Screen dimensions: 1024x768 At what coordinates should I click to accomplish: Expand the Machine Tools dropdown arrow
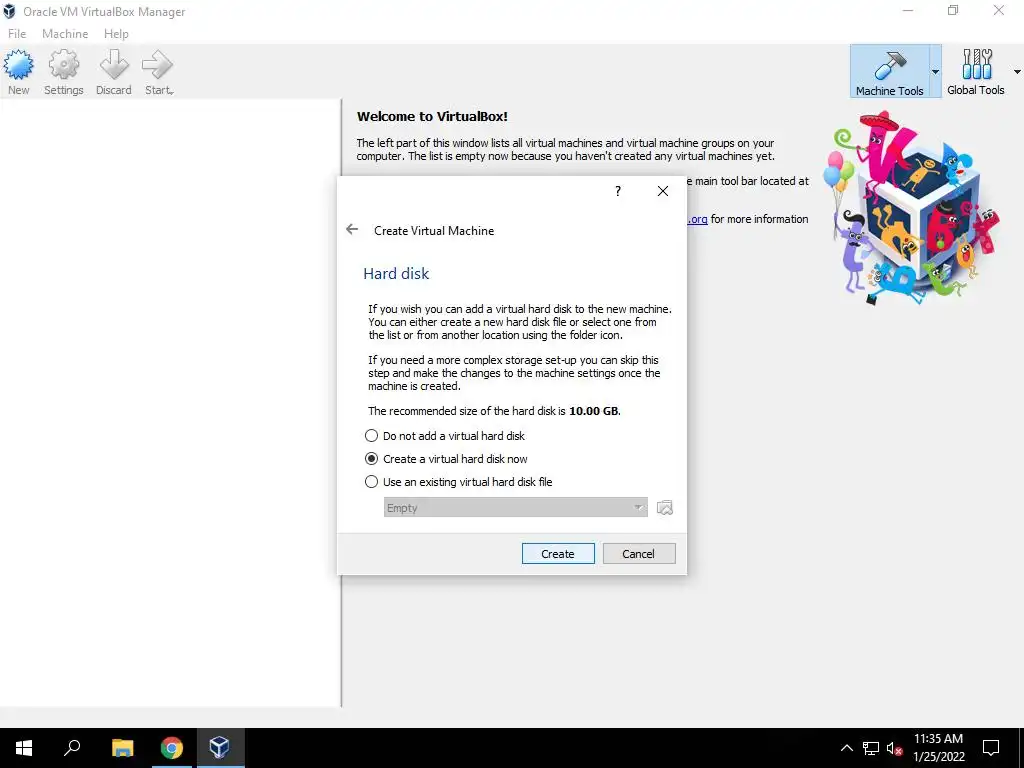coord(935,72)
